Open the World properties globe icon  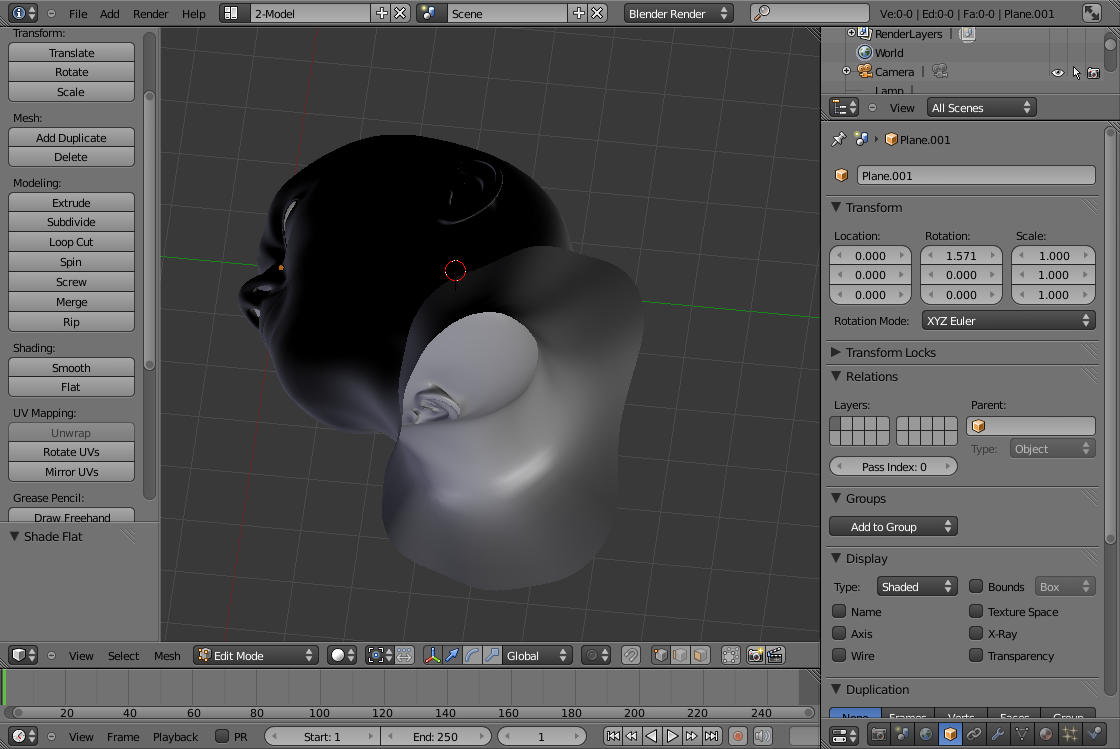[926, 735]
